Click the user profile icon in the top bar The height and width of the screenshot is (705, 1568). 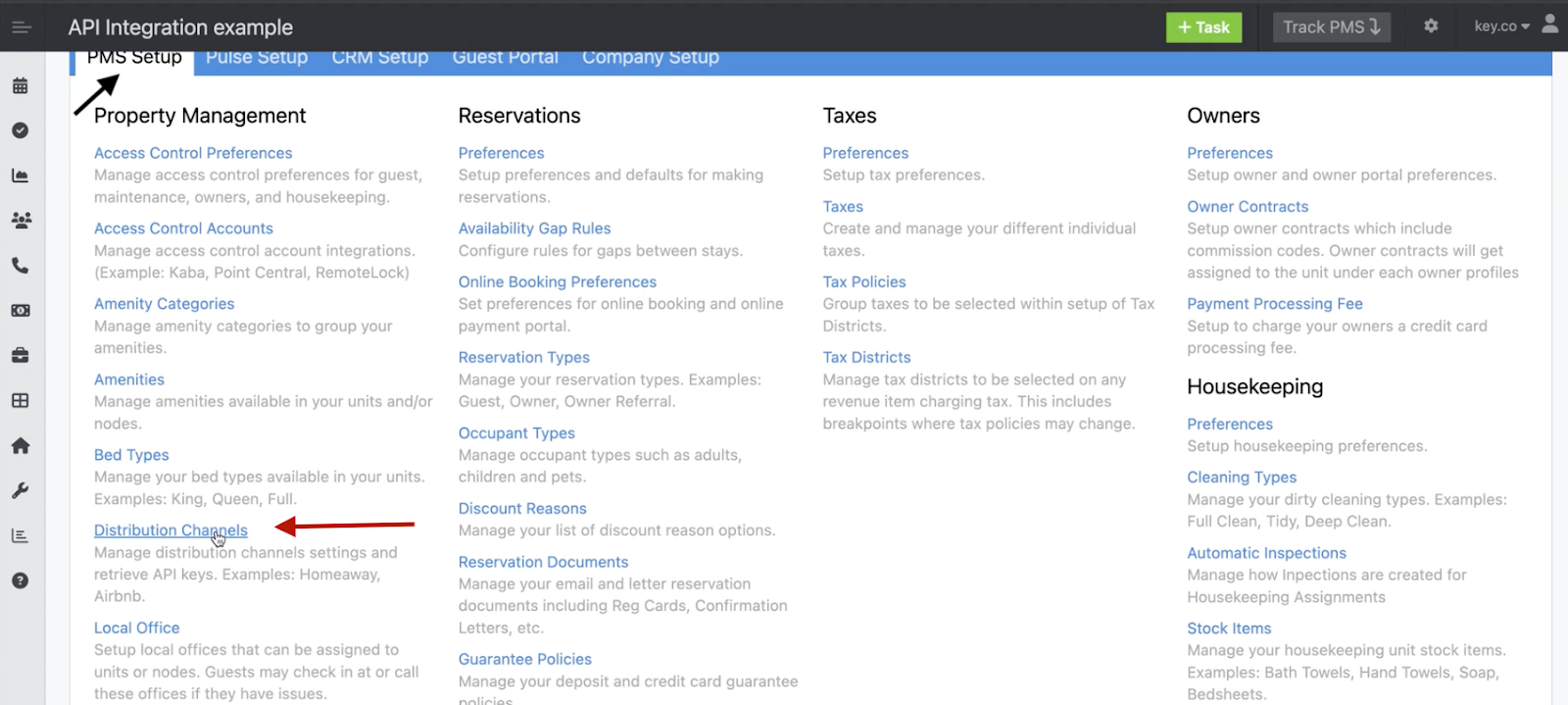coord(1549,24)
